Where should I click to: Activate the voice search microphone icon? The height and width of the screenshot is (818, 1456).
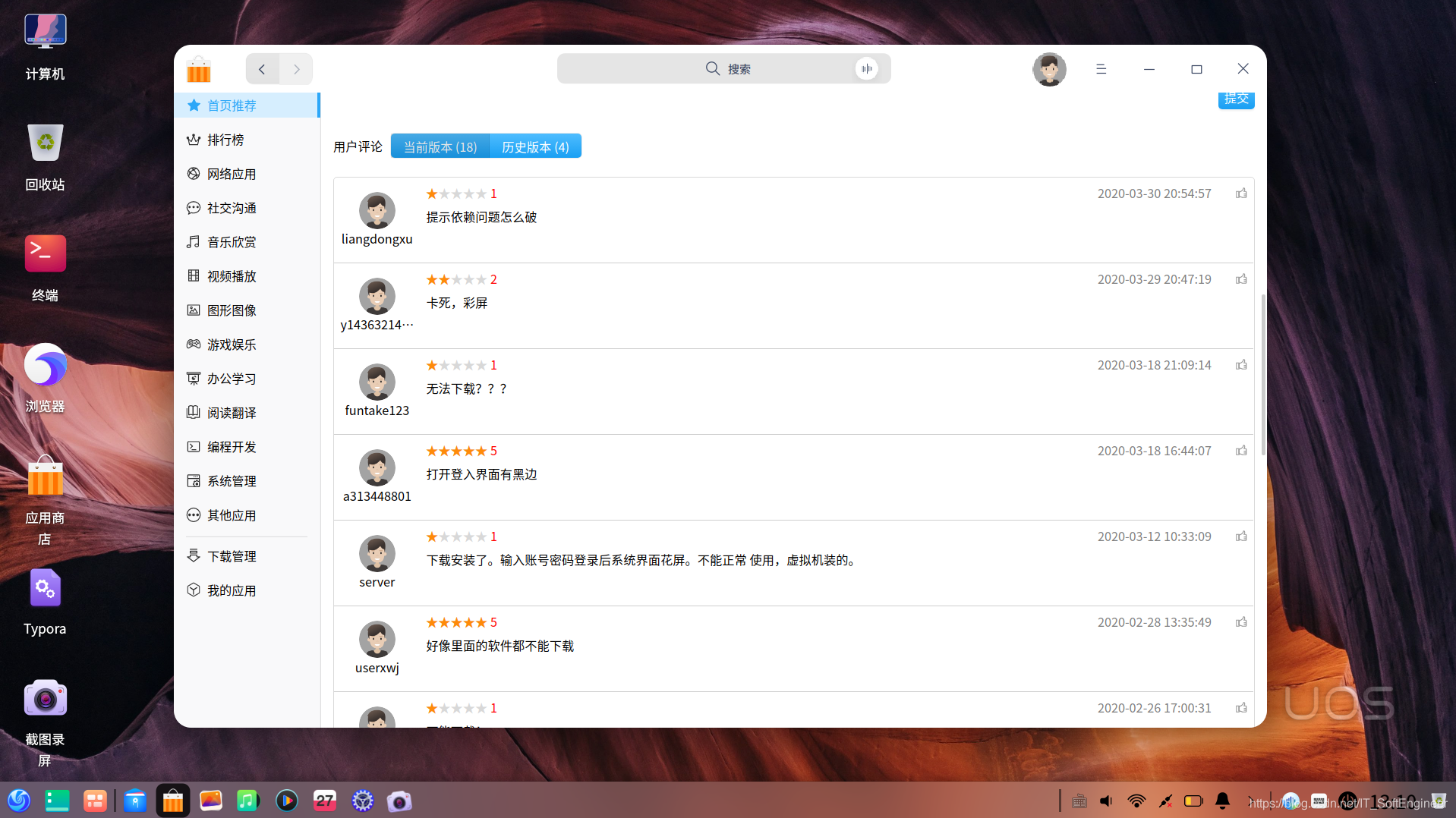coord(866,69)
